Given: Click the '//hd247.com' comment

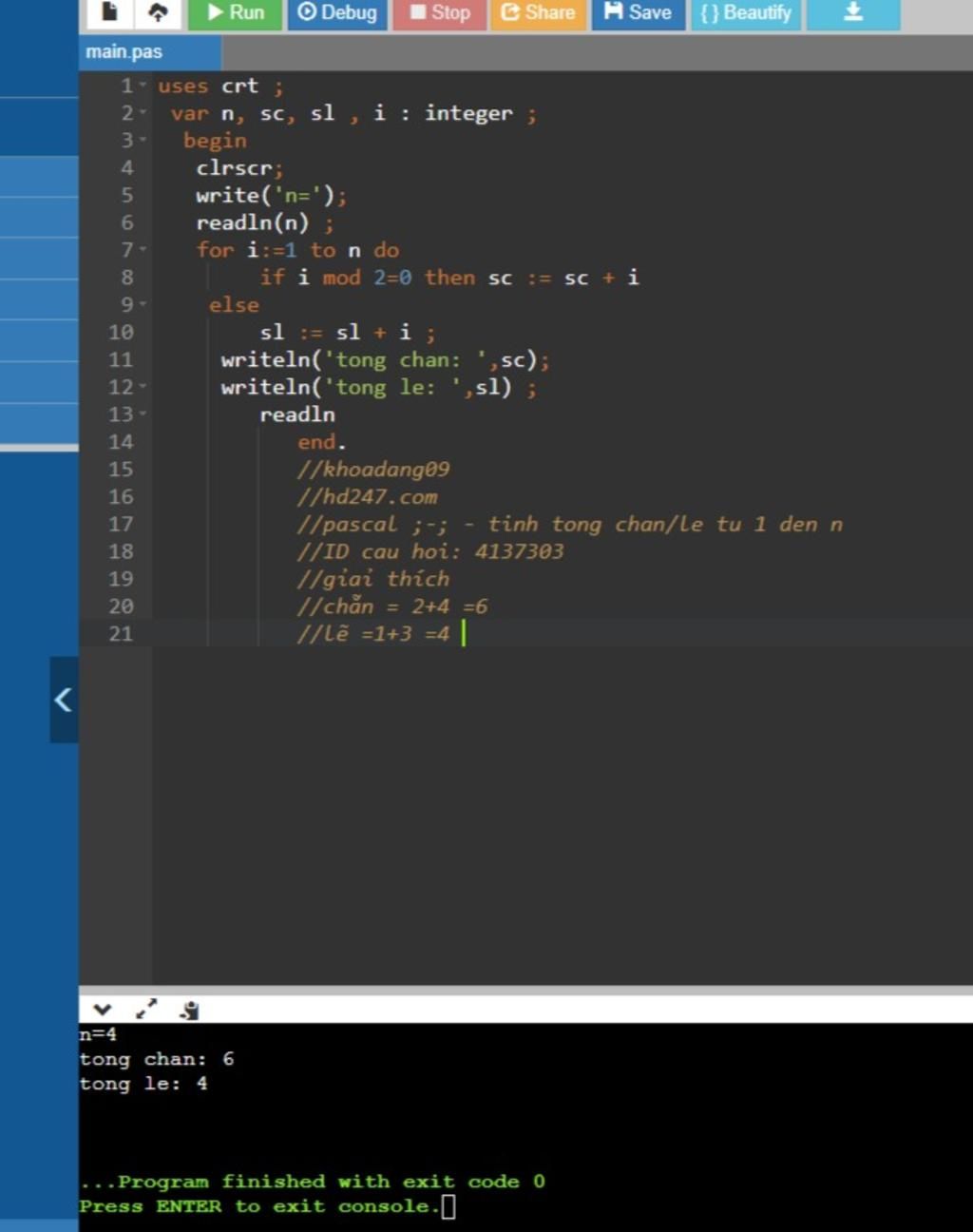Looking at the screenshot, I should (367, 497).
